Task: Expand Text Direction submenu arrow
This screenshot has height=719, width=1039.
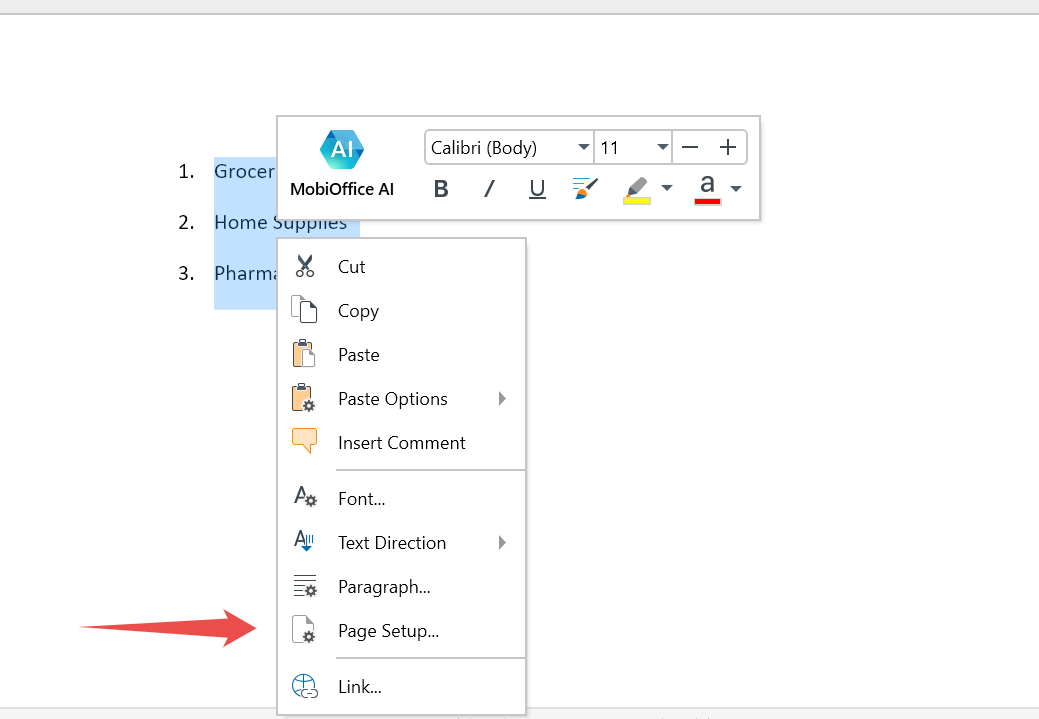Action: point(502,543)
